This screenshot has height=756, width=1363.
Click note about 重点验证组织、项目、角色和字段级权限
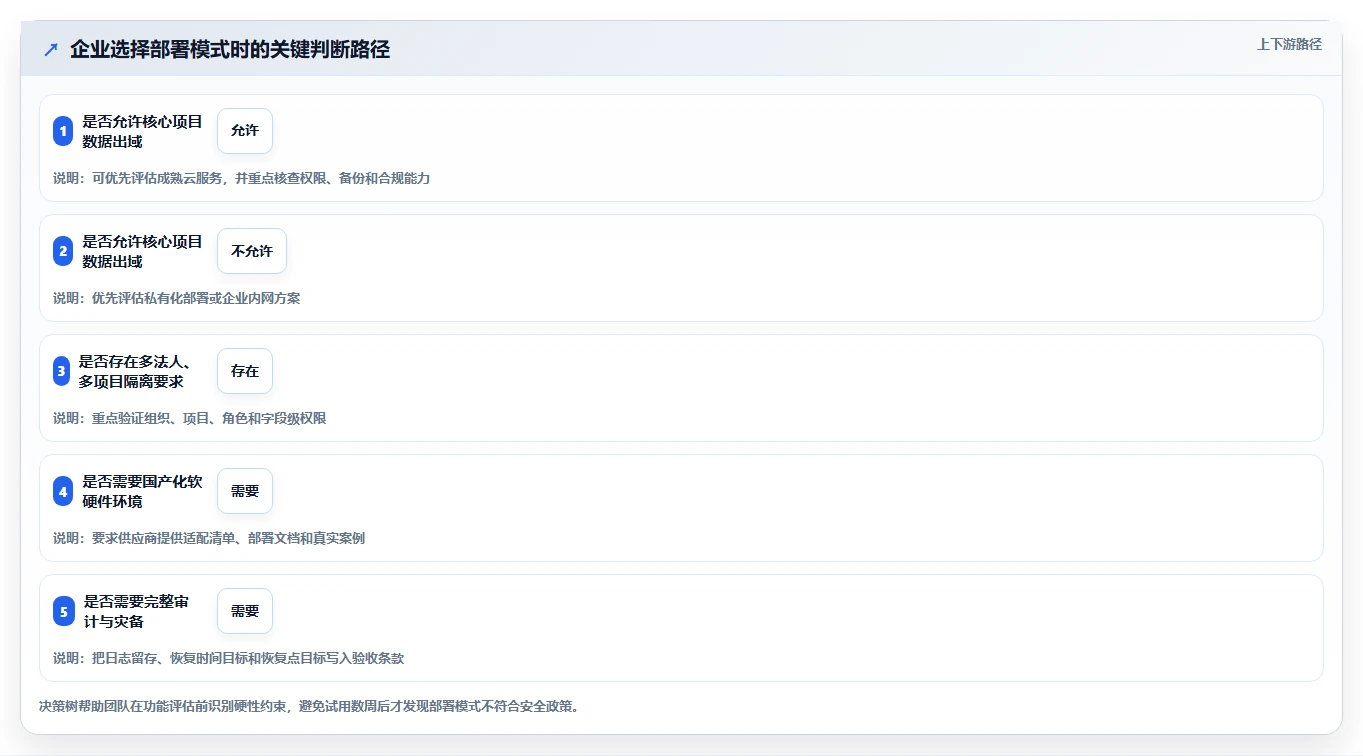click(189, 418)
